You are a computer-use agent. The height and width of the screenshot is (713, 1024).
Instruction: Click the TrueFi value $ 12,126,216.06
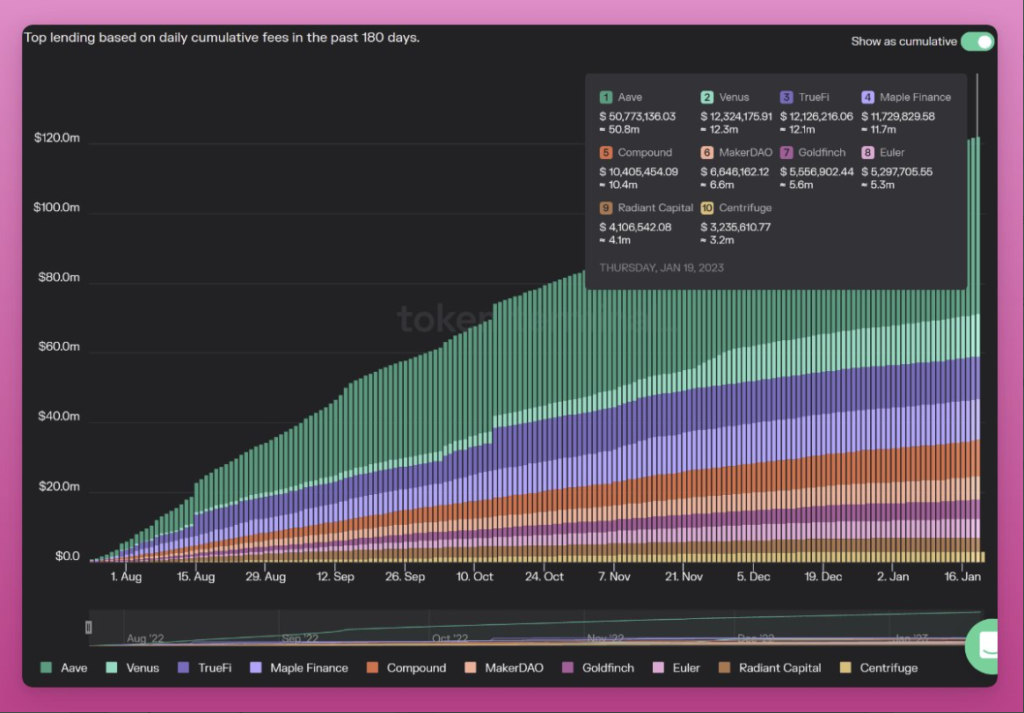(816, 116)
